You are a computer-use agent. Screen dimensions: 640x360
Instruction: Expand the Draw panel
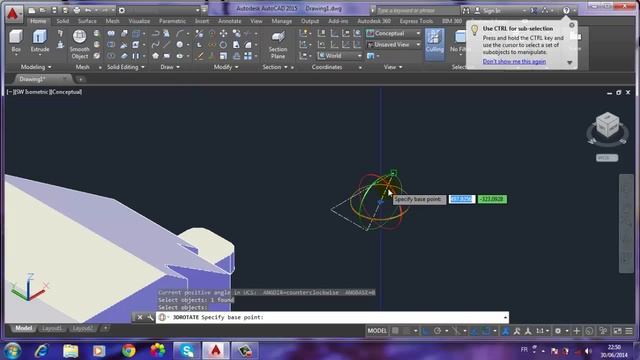coord(170,67)
